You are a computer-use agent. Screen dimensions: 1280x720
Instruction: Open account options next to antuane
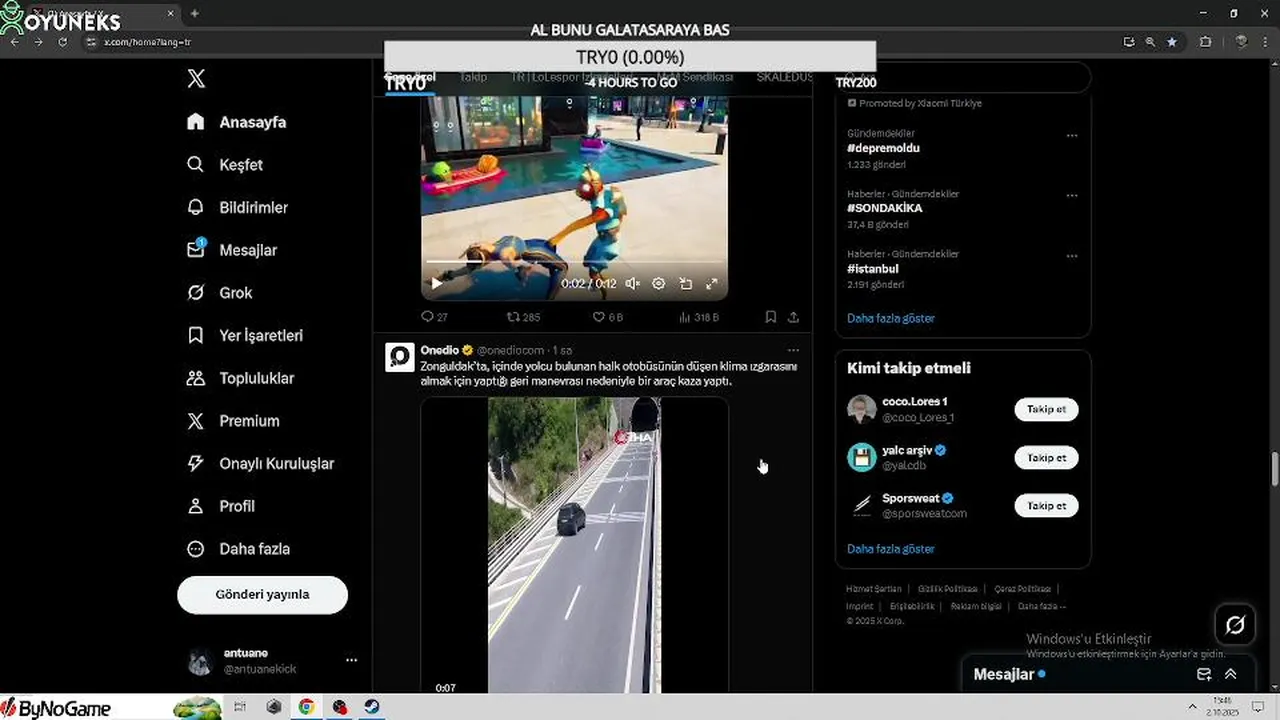pyautogui.click(x=351, y=660)
